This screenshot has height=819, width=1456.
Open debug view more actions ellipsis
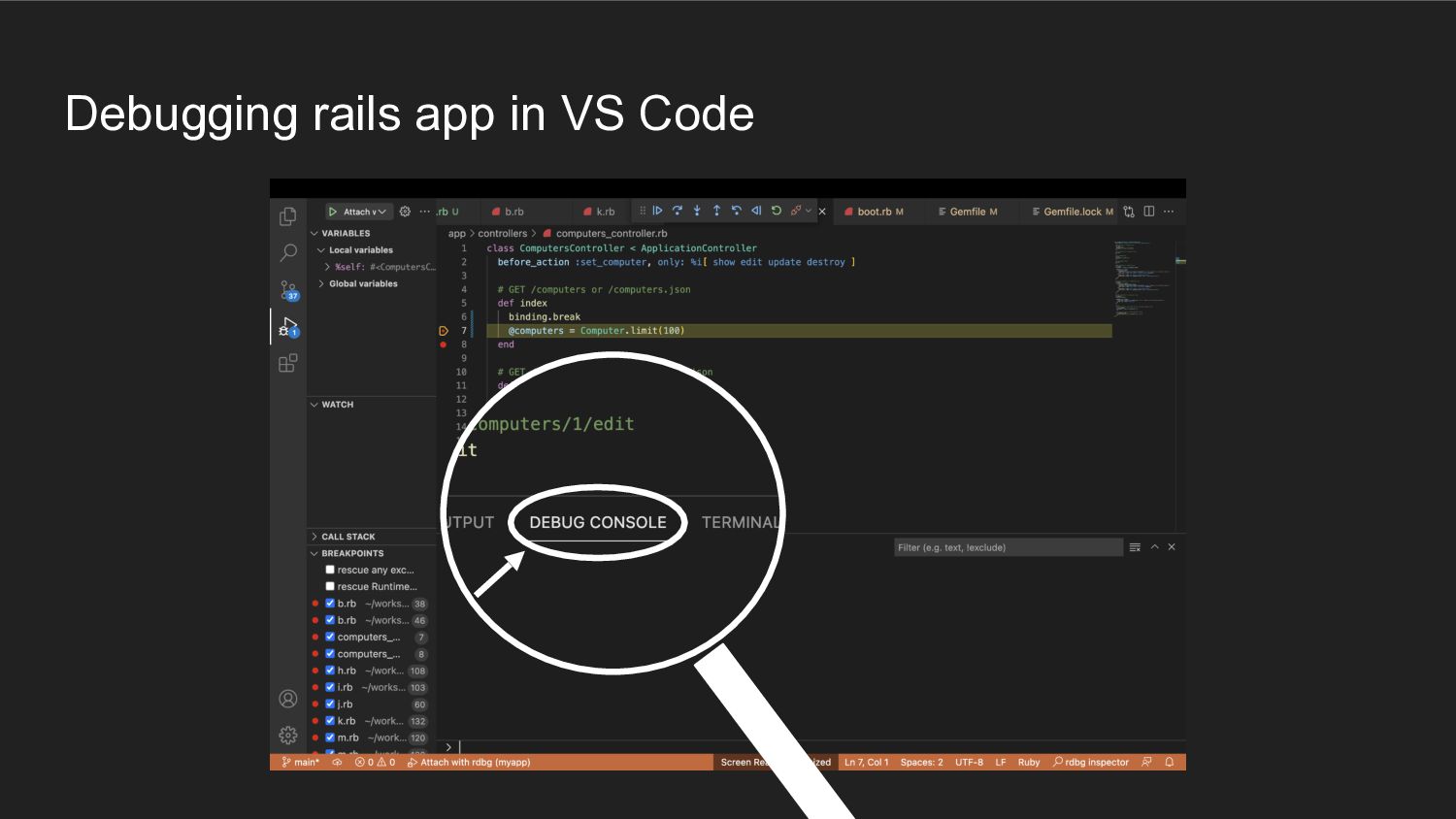point(424,212)
